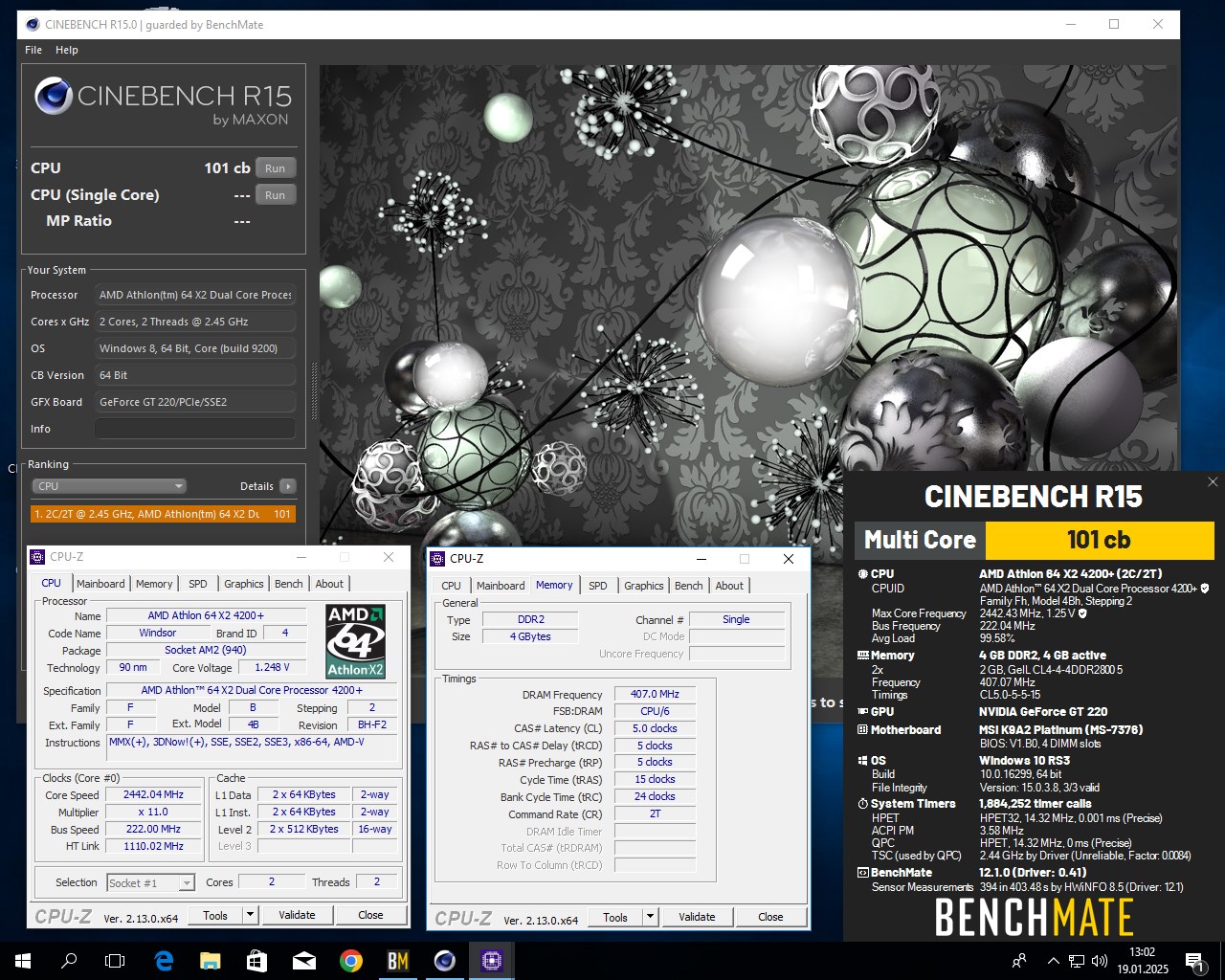Switch to CPU tab in right CPU-Z

(451, 586)
